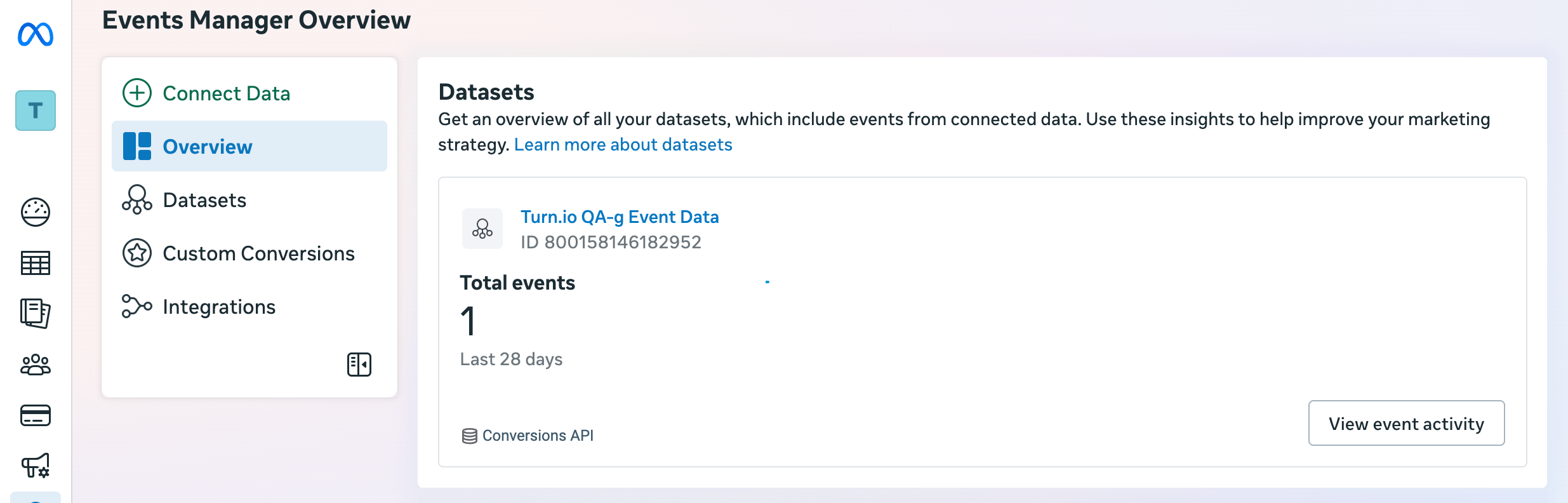
Task: Open the megaphone settings icon in left rail
Action: pyautogui.click(x=36, y=466)
